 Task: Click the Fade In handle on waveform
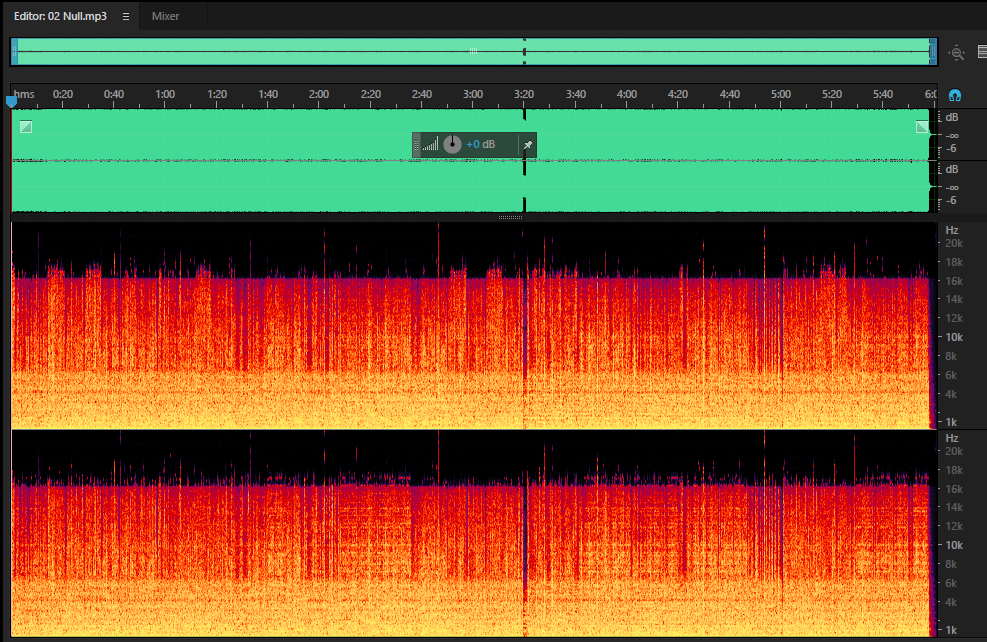pyautogui.click(x=26, y=127)
